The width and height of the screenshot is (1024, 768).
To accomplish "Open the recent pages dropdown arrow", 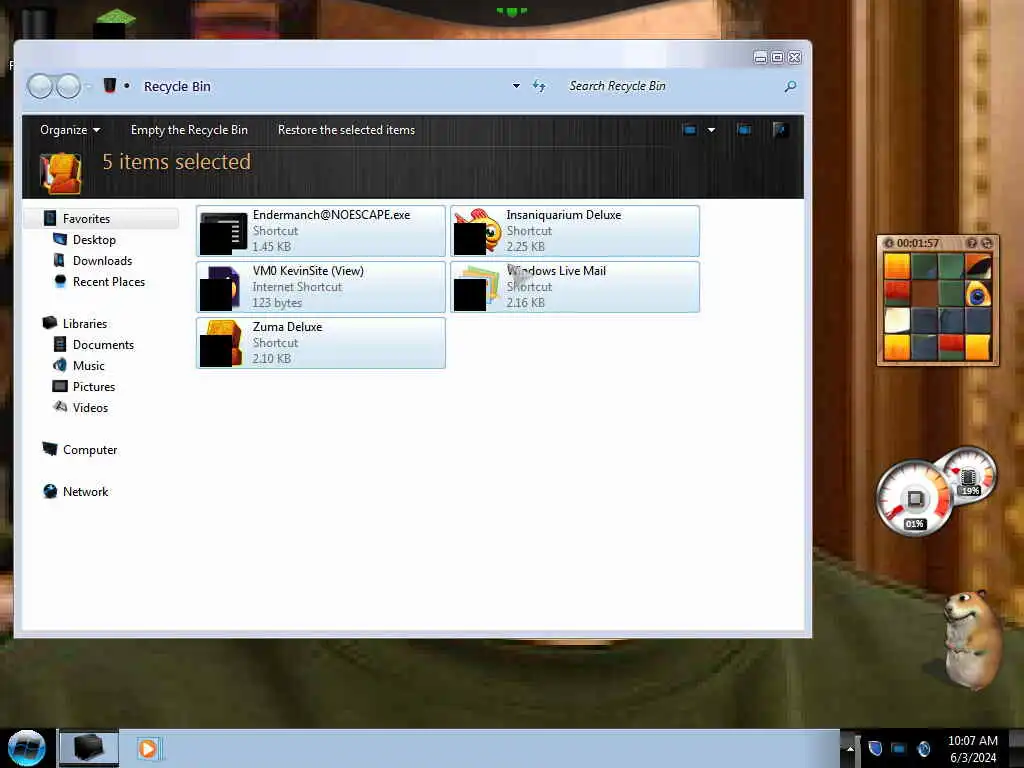I will coord(88,86).
